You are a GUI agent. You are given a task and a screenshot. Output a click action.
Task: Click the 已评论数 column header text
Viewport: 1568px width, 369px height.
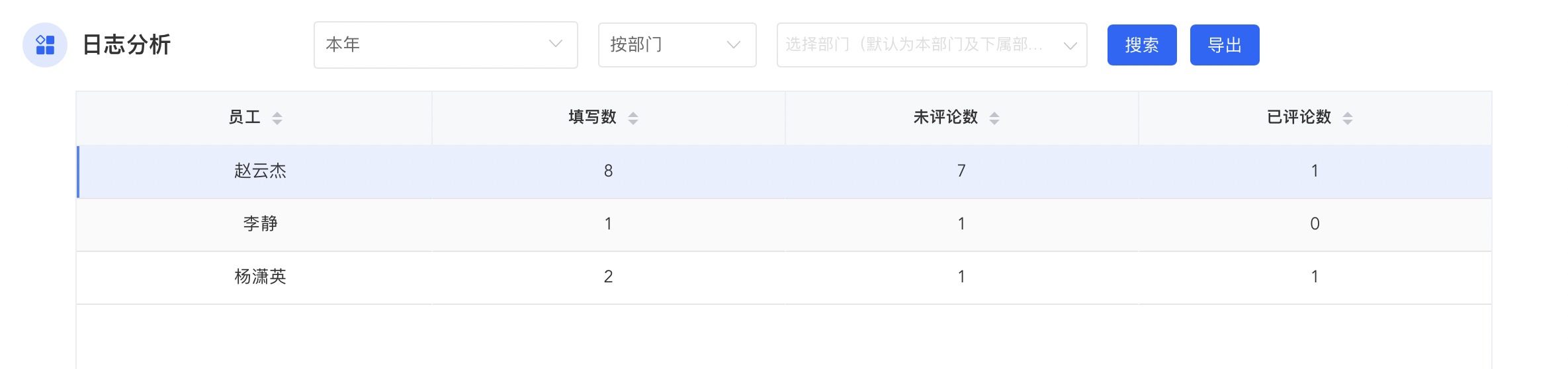(x=1299, y=118)
